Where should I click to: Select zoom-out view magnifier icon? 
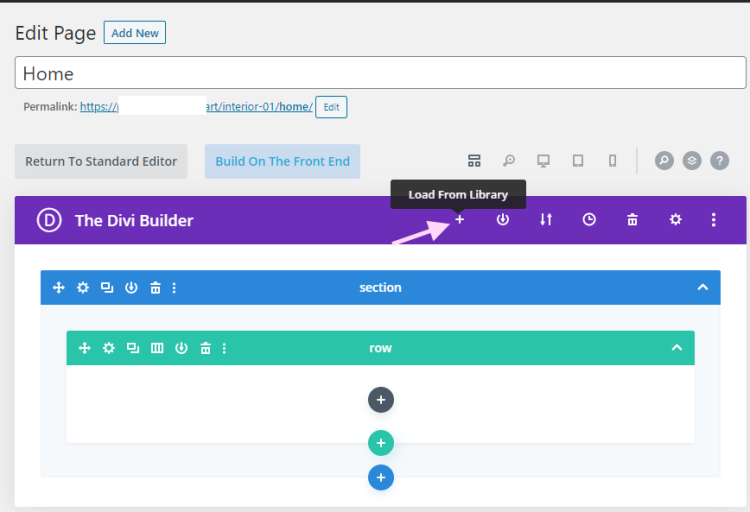(x=509, y=161)
